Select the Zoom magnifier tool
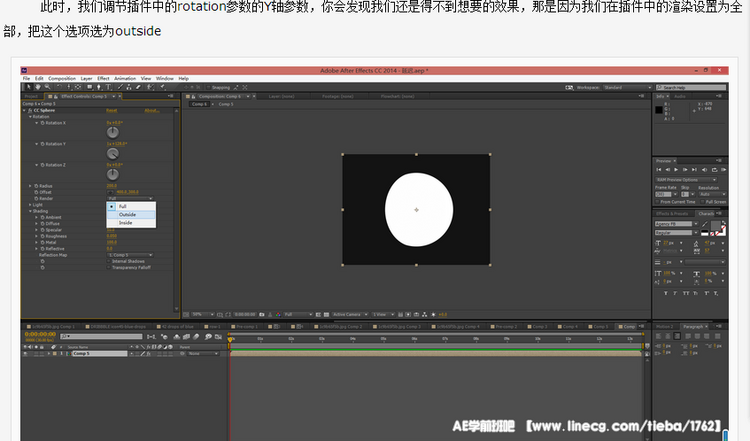The height and width of the screenshot is (441, 750). tap(47, 87)
